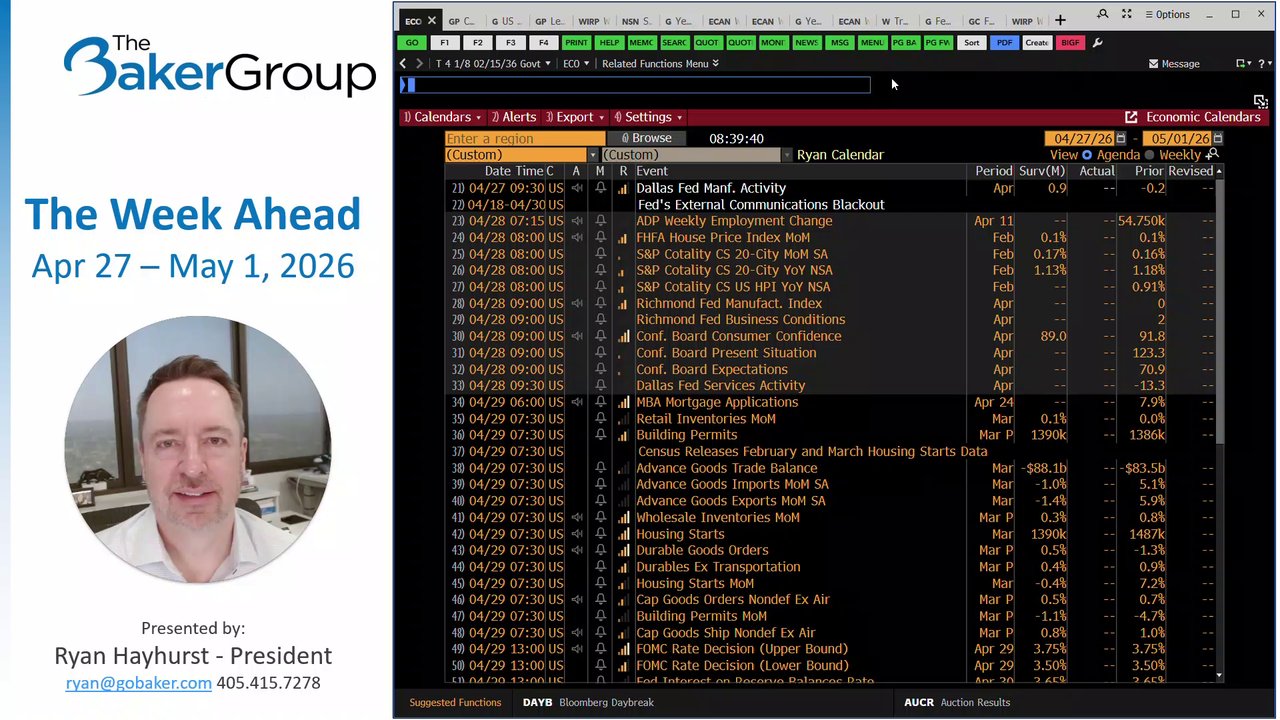
Task: Click relevance bars icon for Building Permits
Action: pos(624,435)
